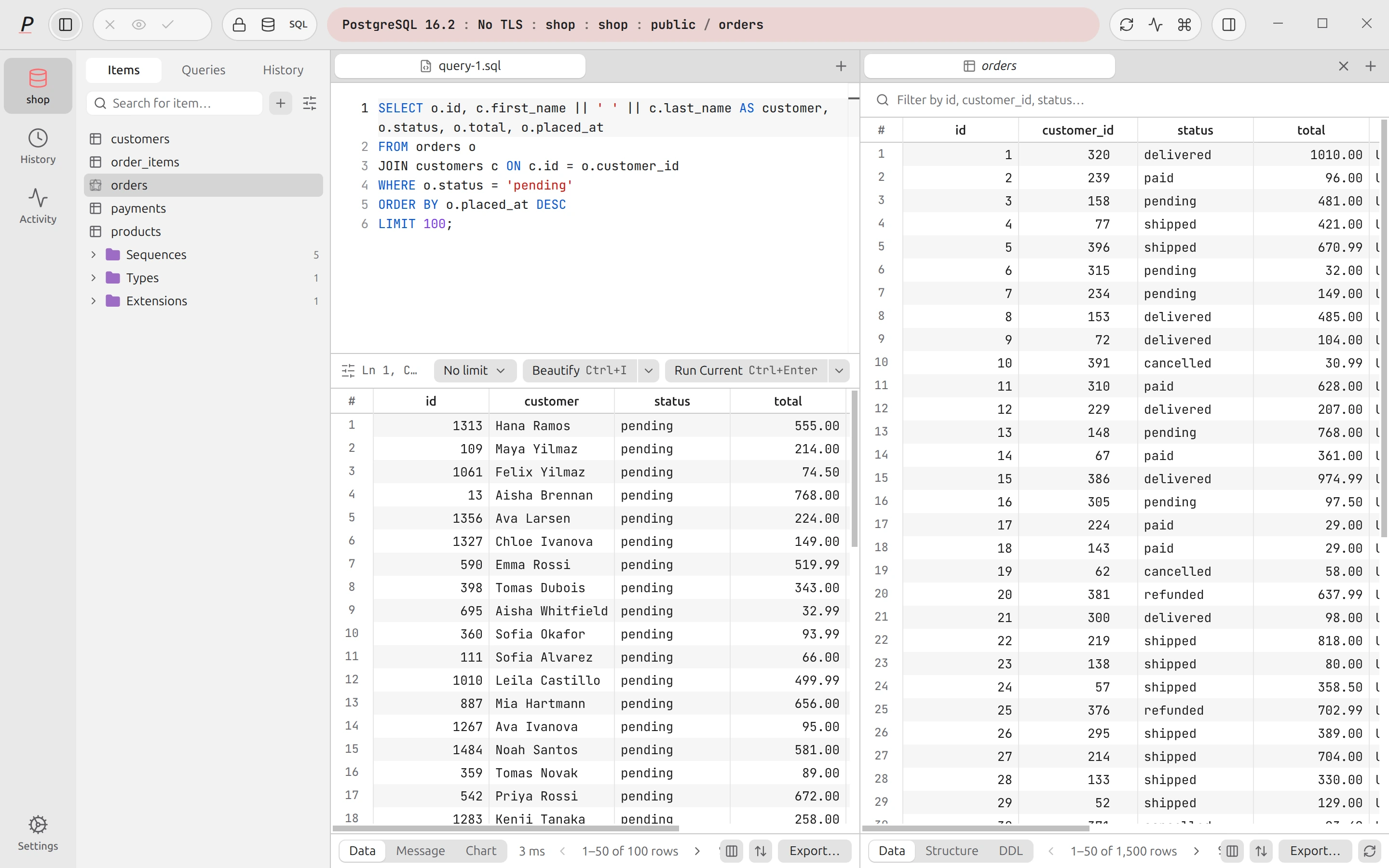Switch to the Queries tab
The height and width of the screenshot is (868, 1389).
[203, 70]
